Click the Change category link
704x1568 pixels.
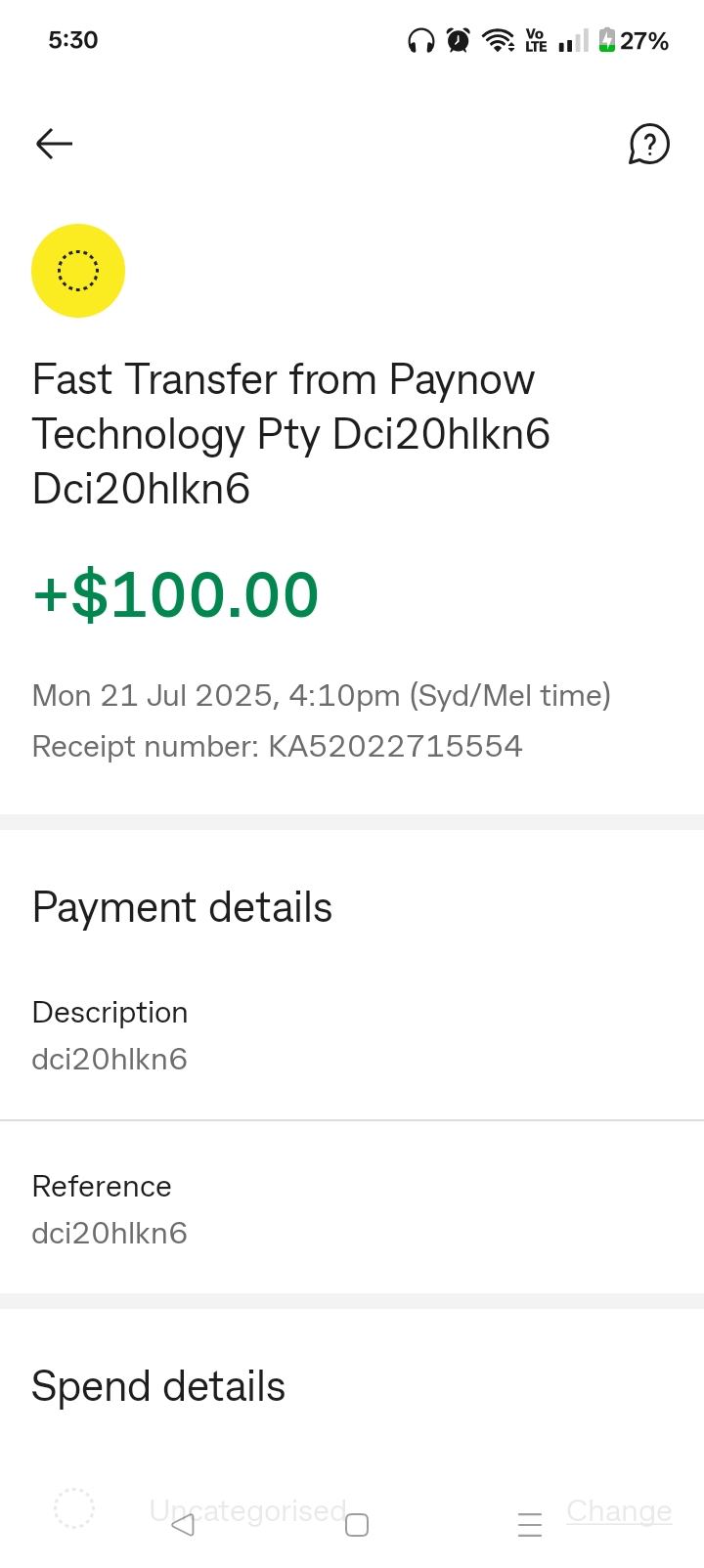point(619,1510)
